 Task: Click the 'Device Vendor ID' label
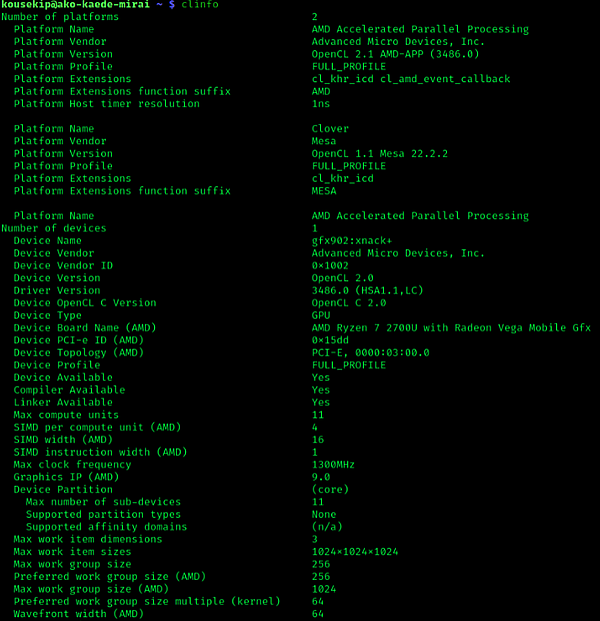pos(63,266)
